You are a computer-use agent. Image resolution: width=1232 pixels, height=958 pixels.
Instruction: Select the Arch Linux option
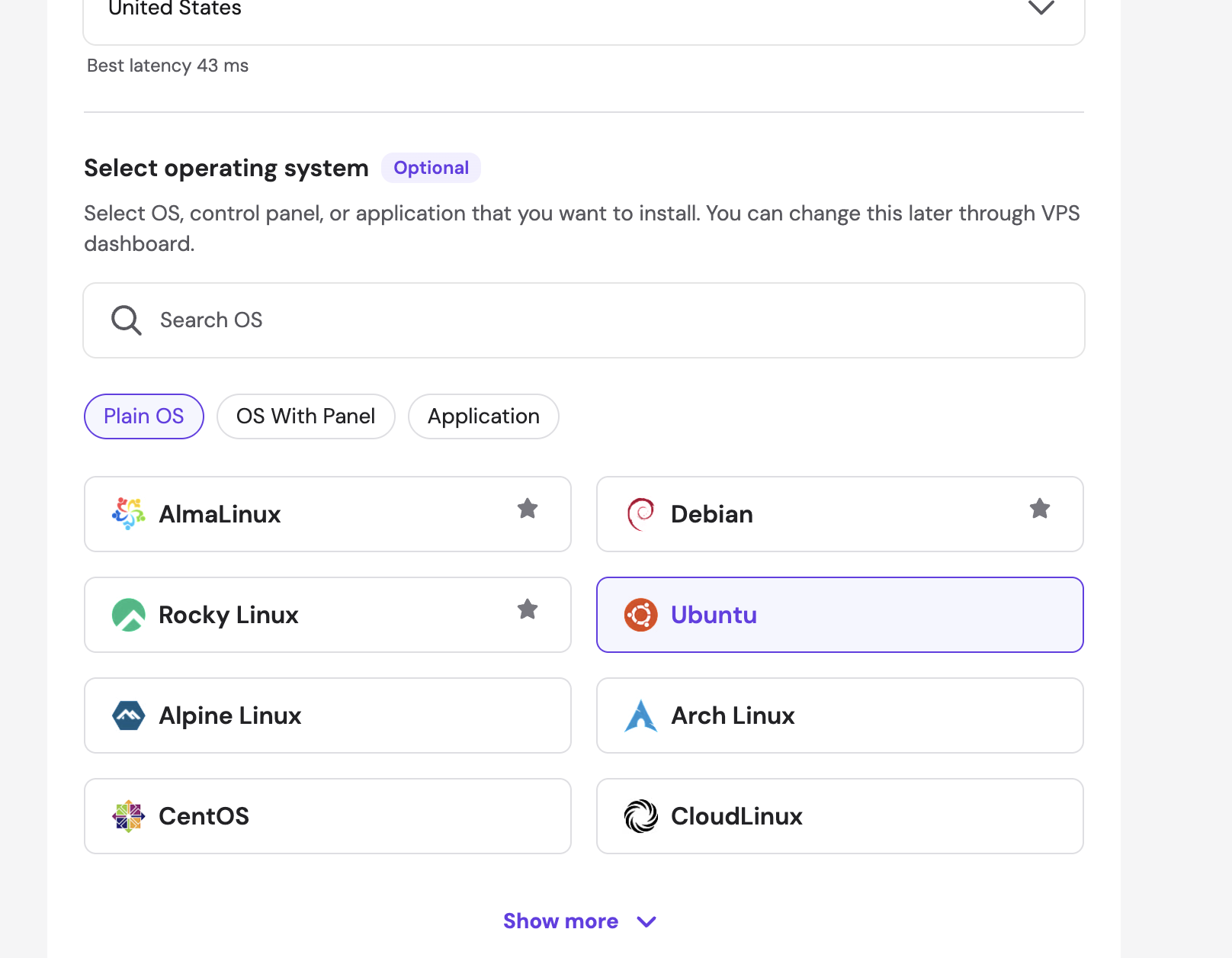coord(840,715)
